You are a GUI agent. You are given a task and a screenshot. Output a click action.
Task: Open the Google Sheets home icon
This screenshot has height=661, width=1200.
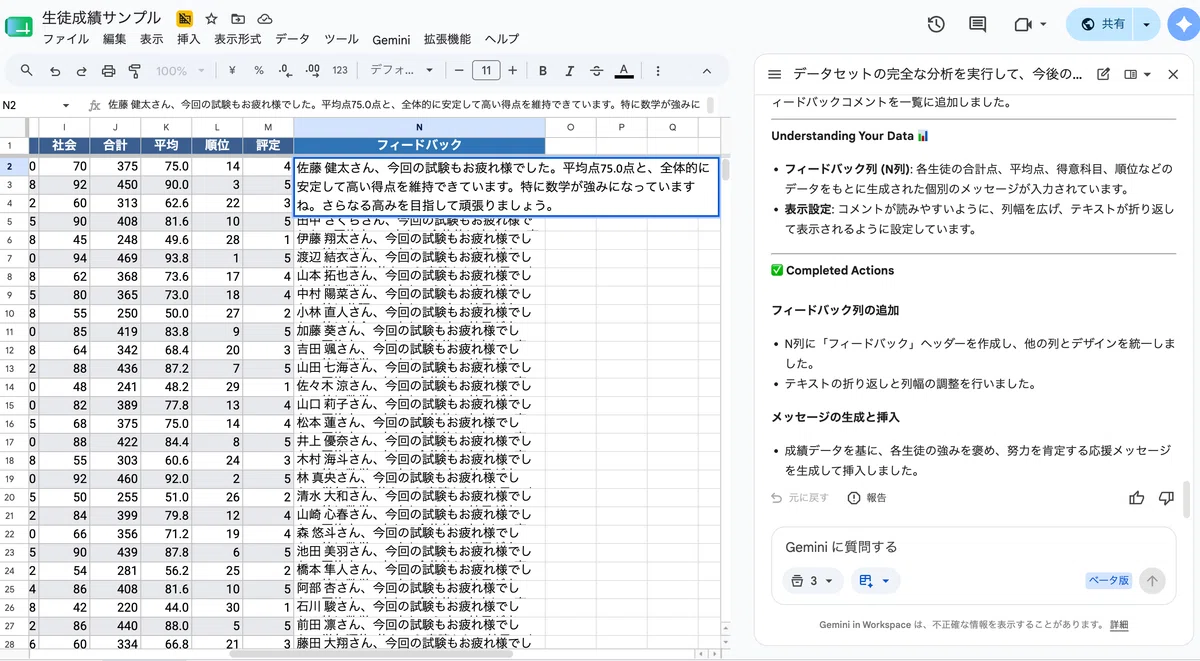20,26
